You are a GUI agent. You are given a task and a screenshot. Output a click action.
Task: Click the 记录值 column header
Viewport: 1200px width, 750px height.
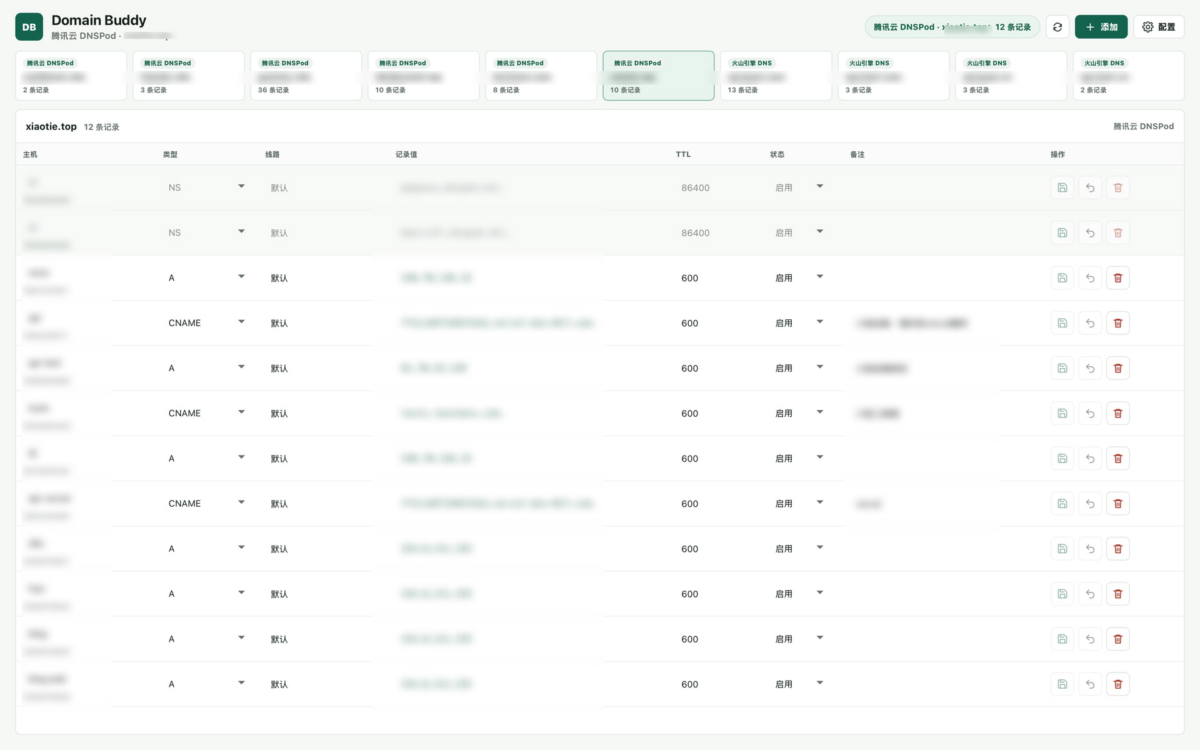click(406, 155)
